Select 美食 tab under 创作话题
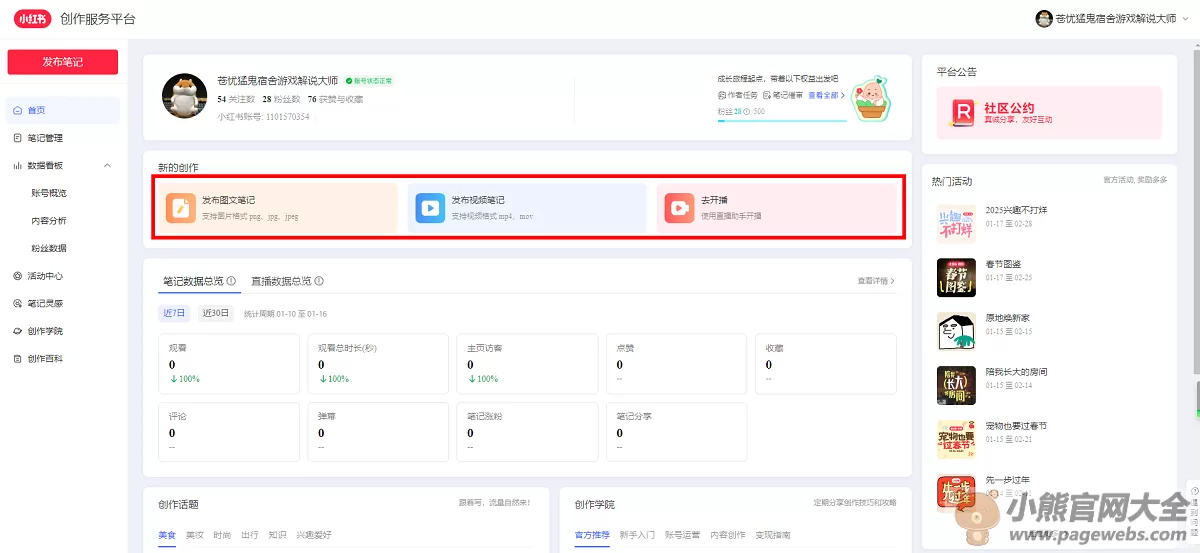The height and width of the screenshot is (553, 1200). (167, 535)
